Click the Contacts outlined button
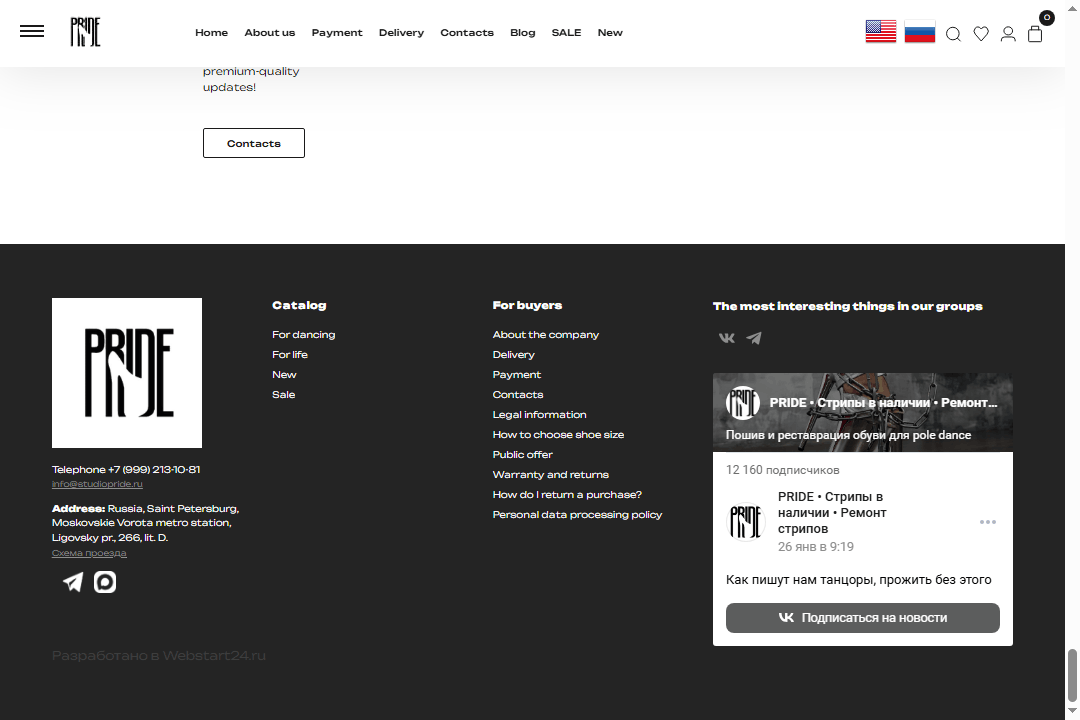Image resolution: width=1080 pixels, height=720 pixels. [x=253, y=143]
